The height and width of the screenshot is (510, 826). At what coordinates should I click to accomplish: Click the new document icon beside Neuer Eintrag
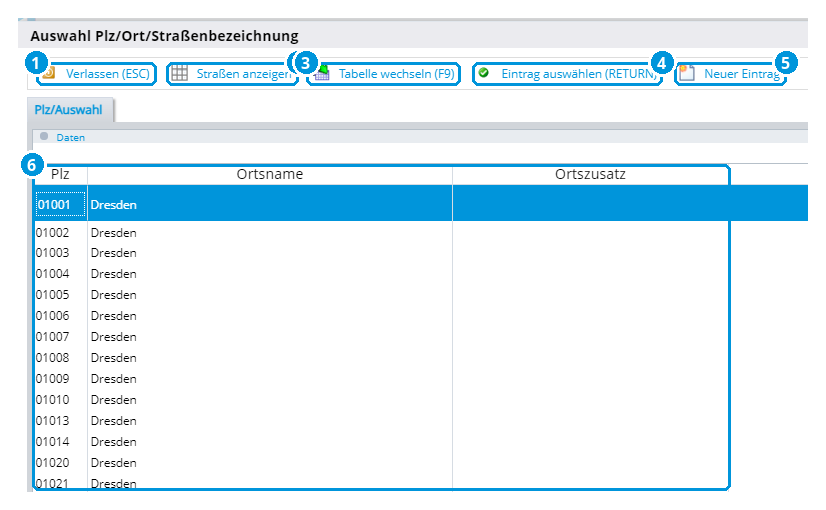(x=686, y=73)
